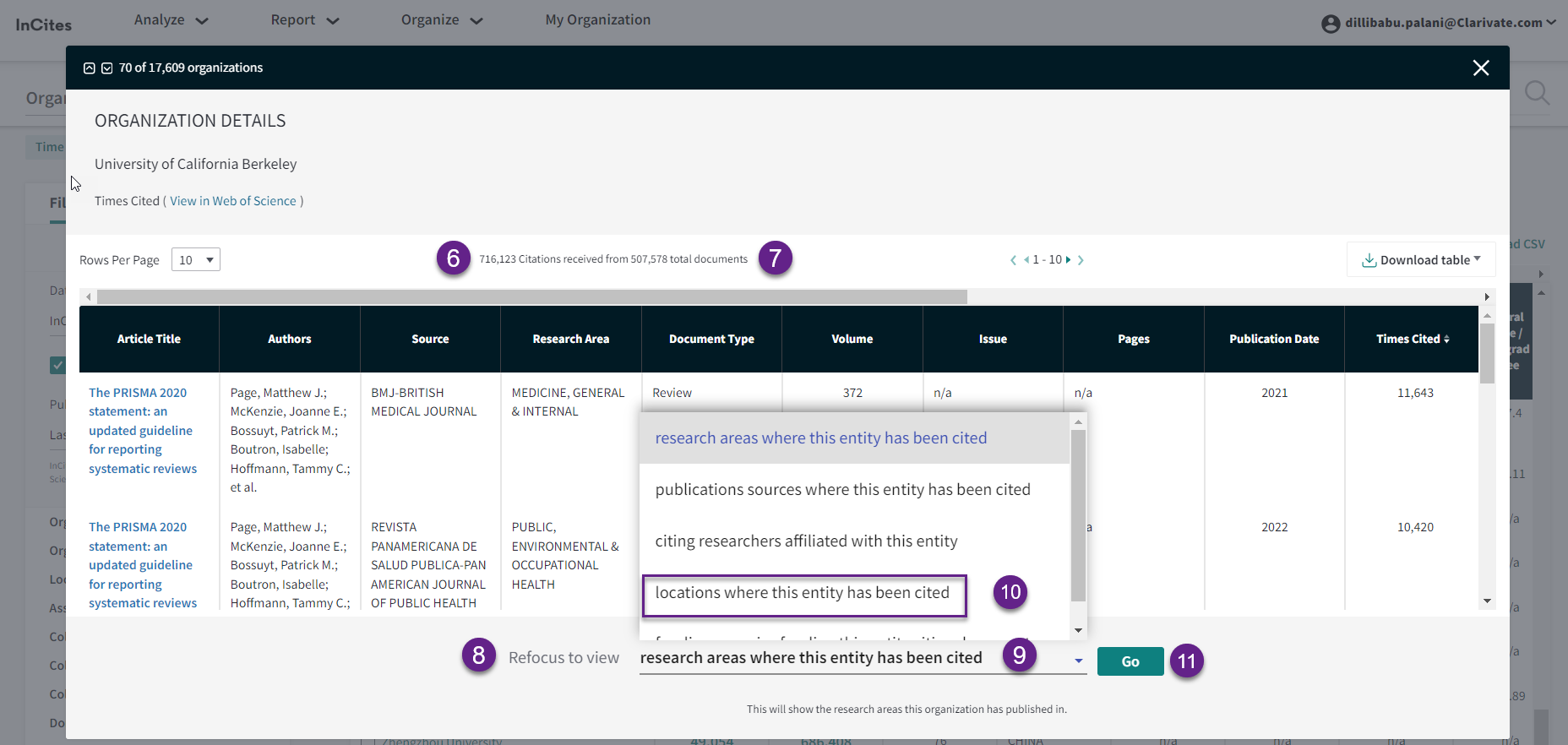Click the Publication Date column header
The width and height of the screenshot is (1568, 745).
[1274, 339]
